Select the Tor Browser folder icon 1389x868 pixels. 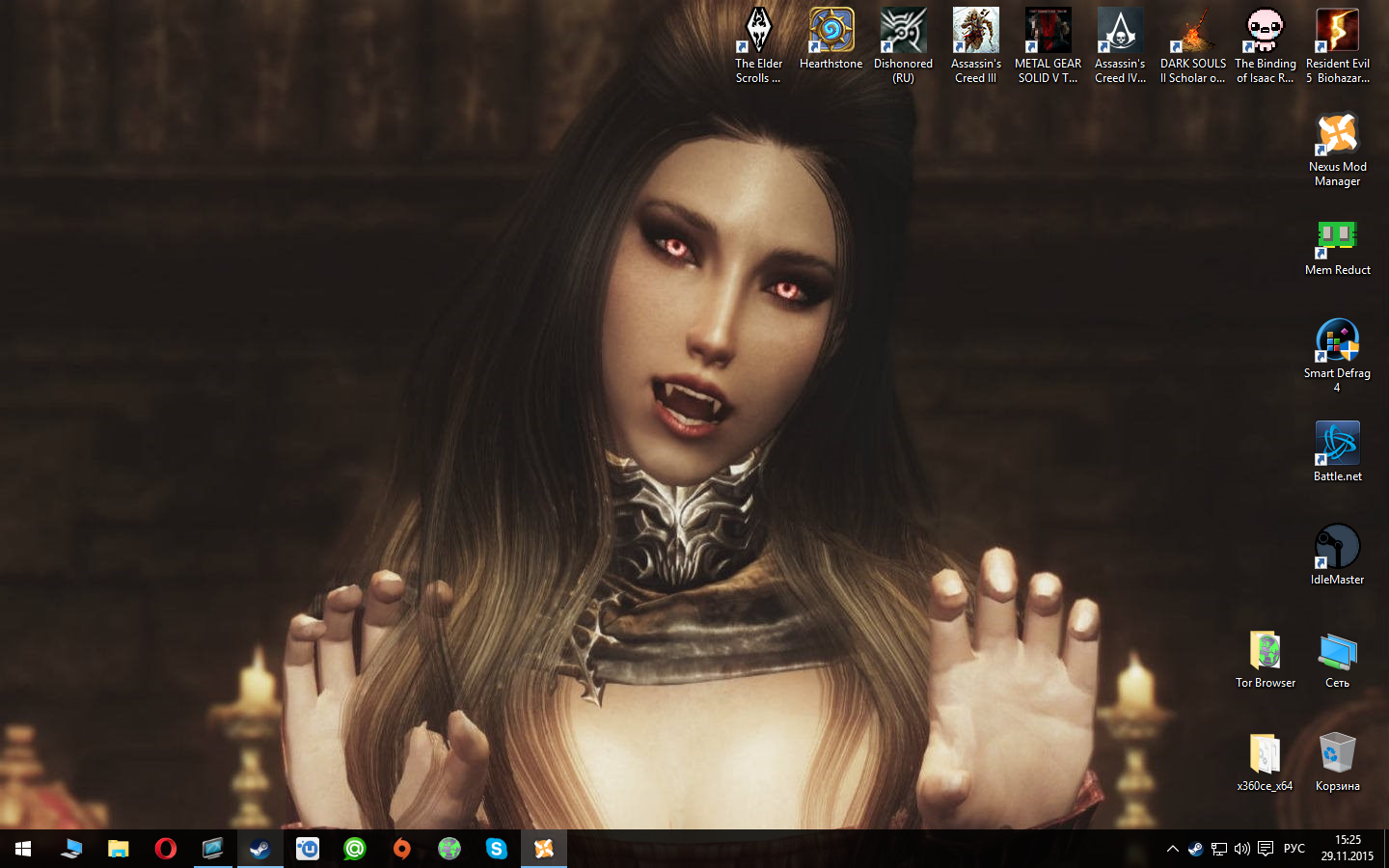coord(1265,658)
